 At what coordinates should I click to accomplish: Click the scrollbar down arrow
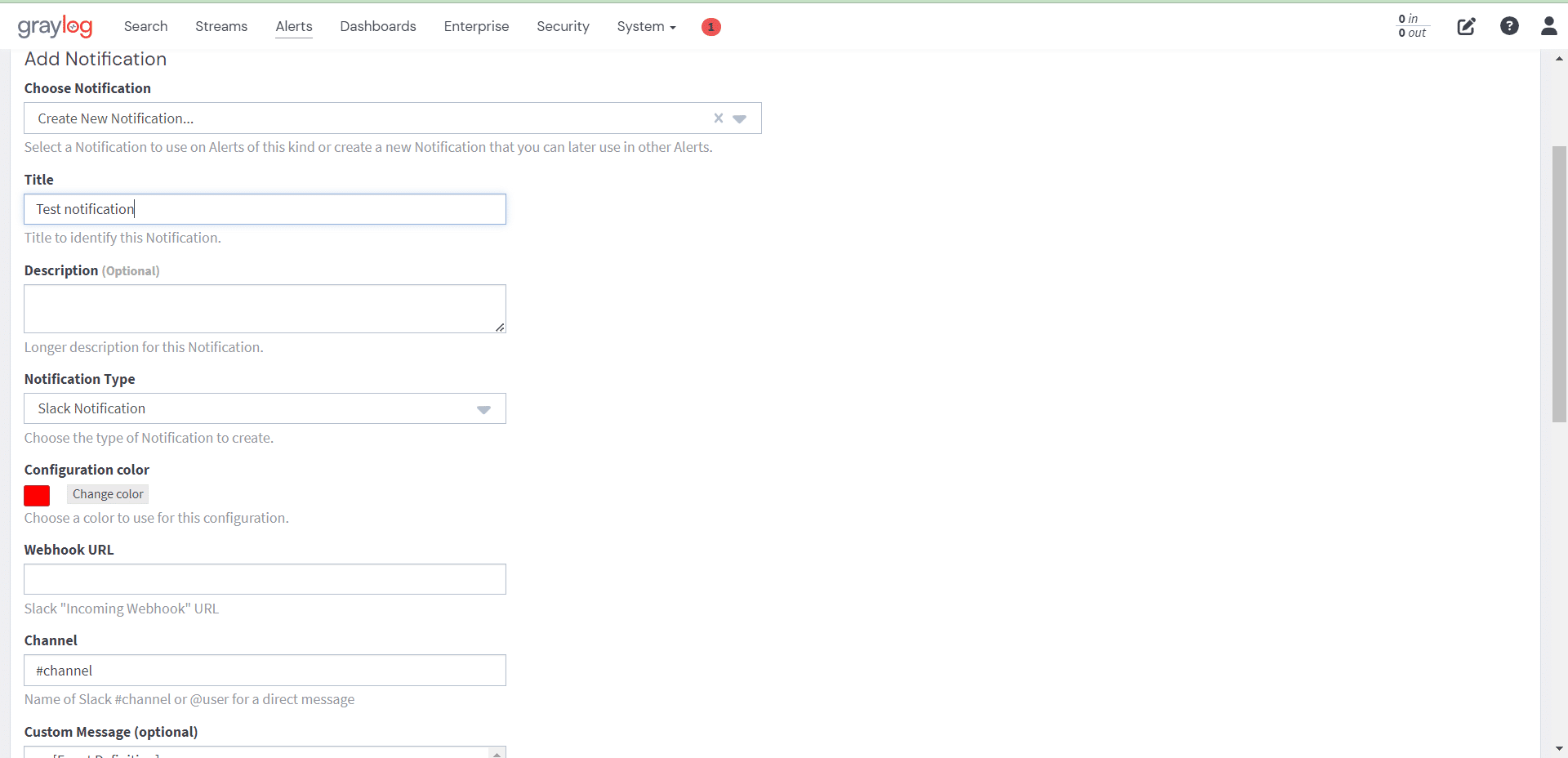[x=1560, y=748]
